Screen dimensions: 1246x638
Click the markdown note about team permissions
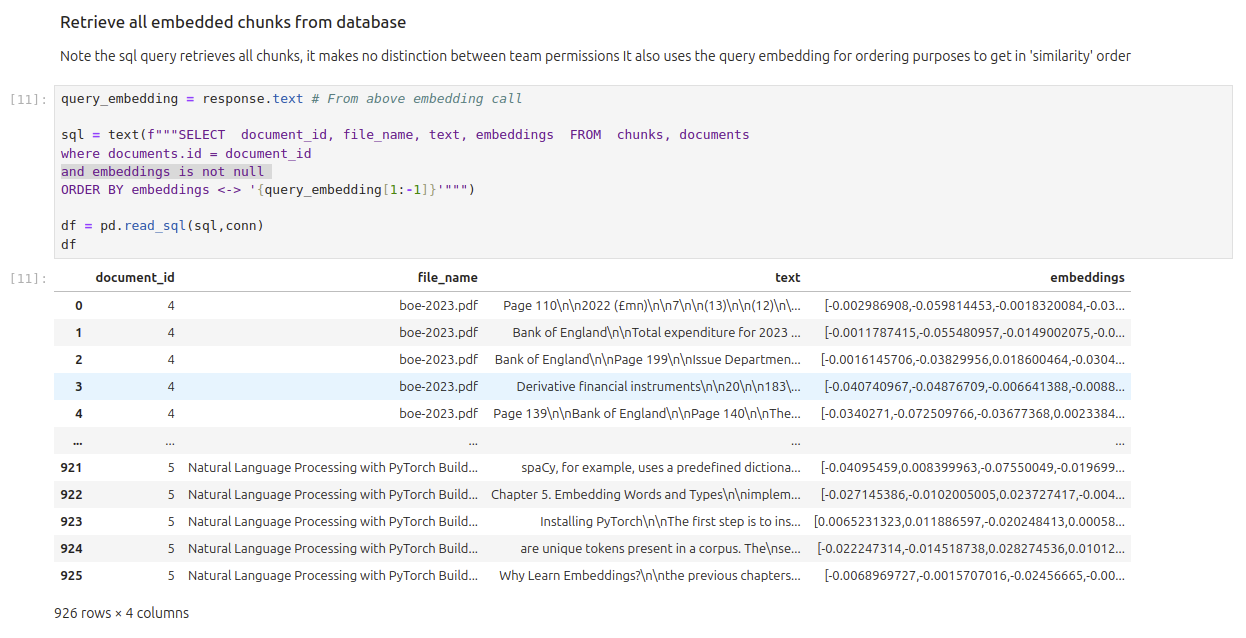point(595,56)
